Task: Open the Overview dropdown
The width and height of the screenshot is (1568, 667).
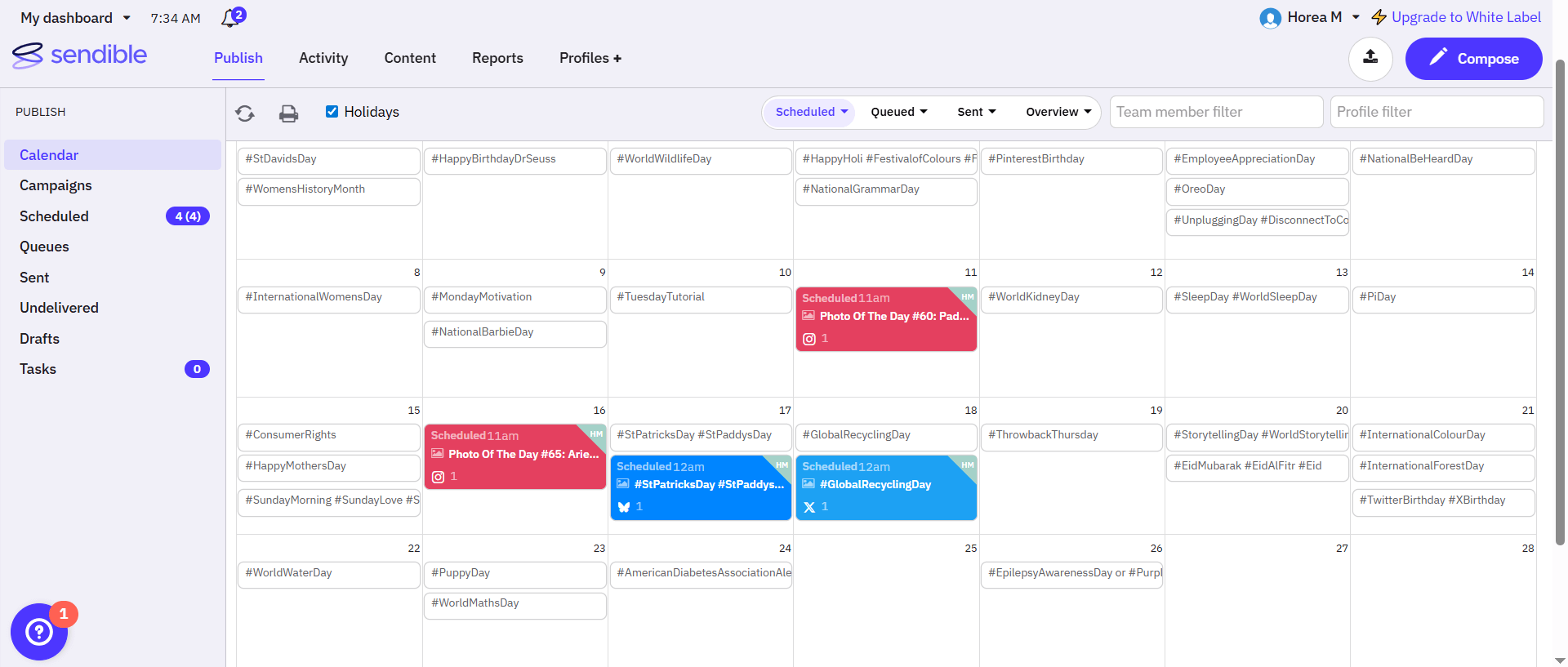Action: click(x=1058, y=112)
